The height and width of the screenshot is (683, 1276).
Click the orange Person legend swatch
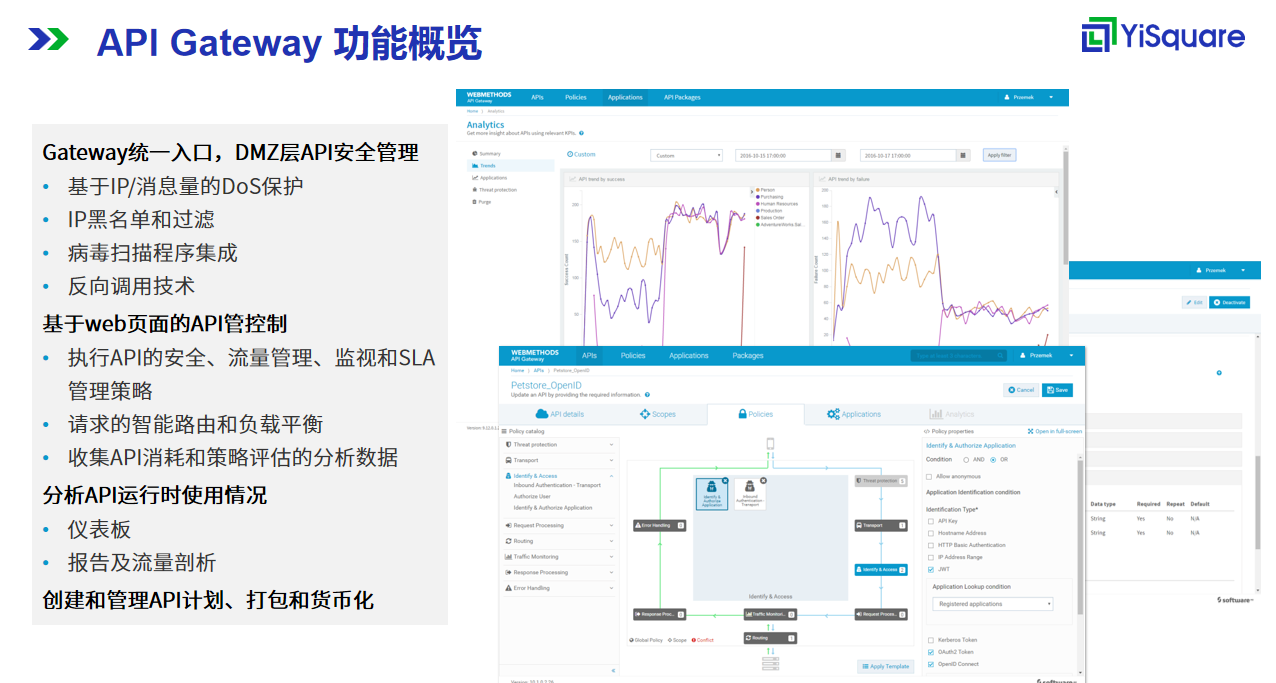(x=757, y=190)
